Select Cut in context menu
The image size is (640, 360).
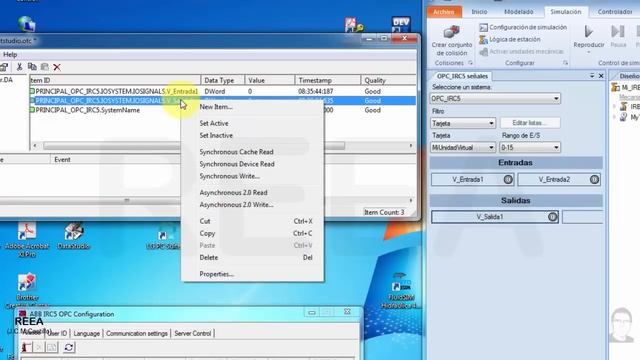pos(252,221)
